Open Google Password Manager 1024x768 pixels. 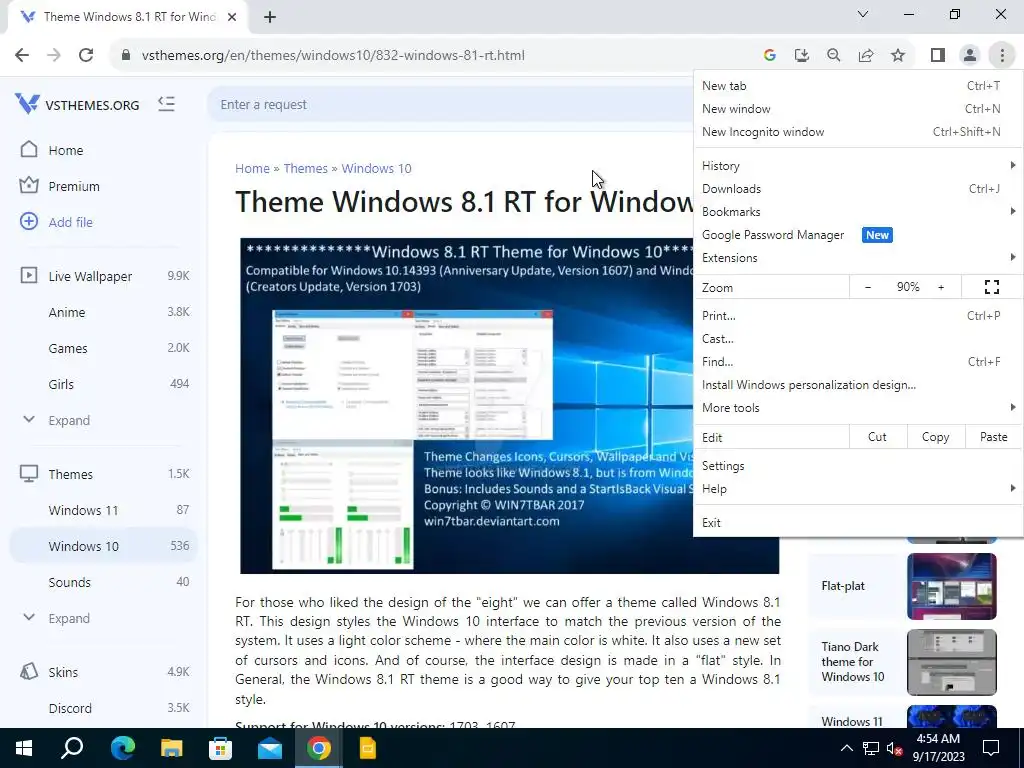pyautogui.click(x=857, y=234)
